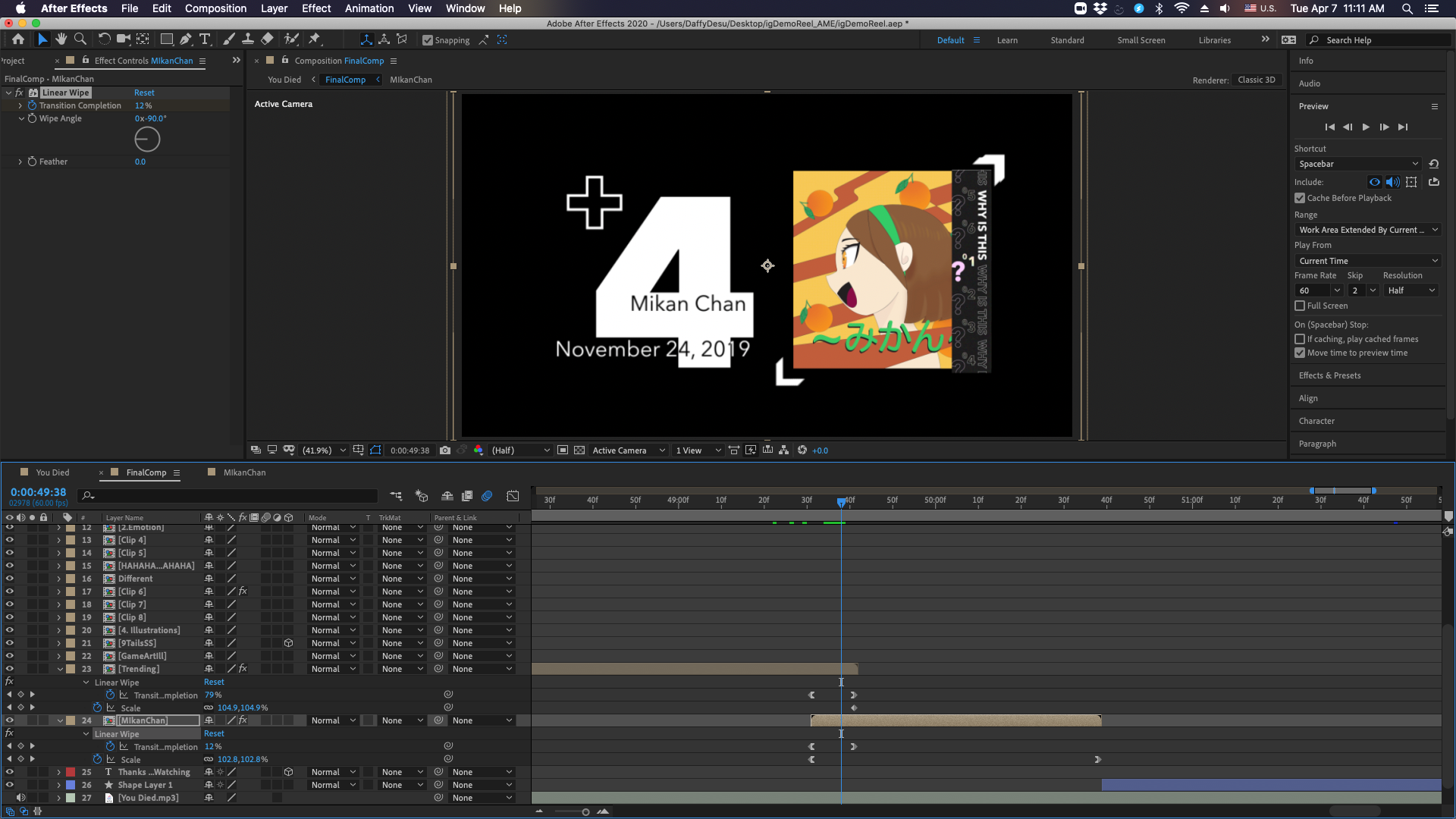Enable Motion Blur switch in timeline header

(487, 496)
